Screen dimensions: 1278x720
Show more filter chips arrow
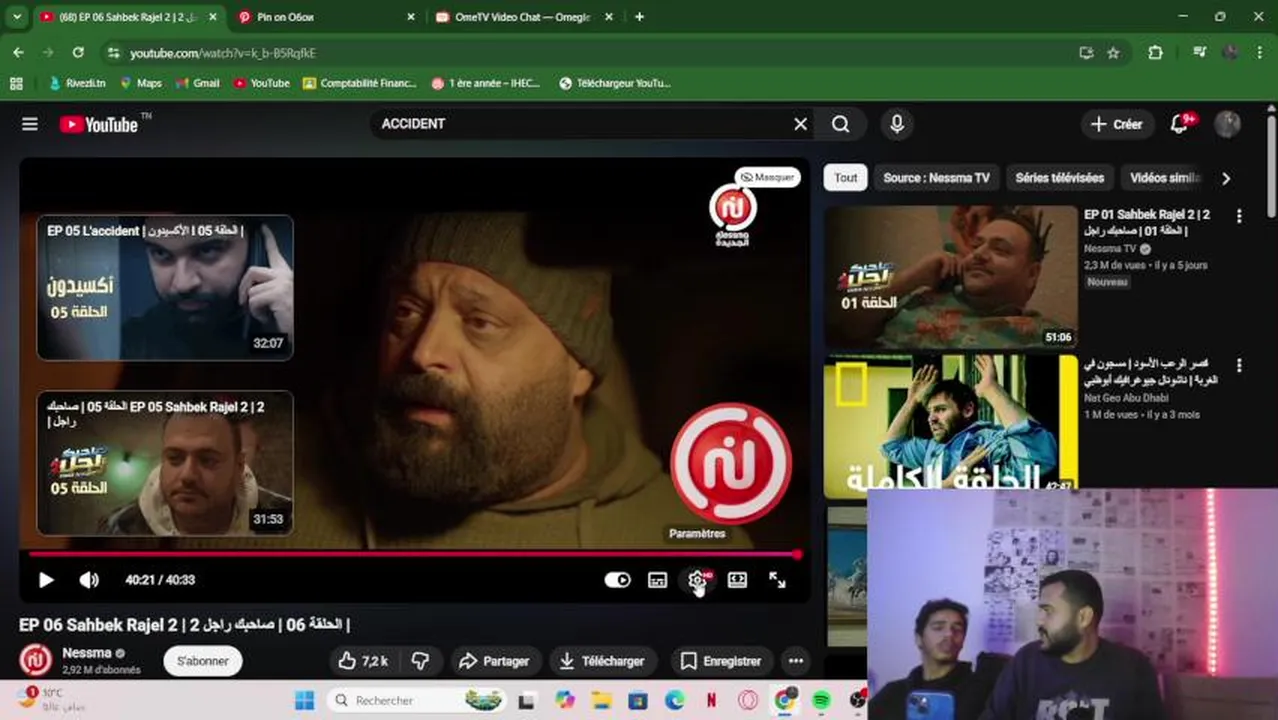[1226, 178]
